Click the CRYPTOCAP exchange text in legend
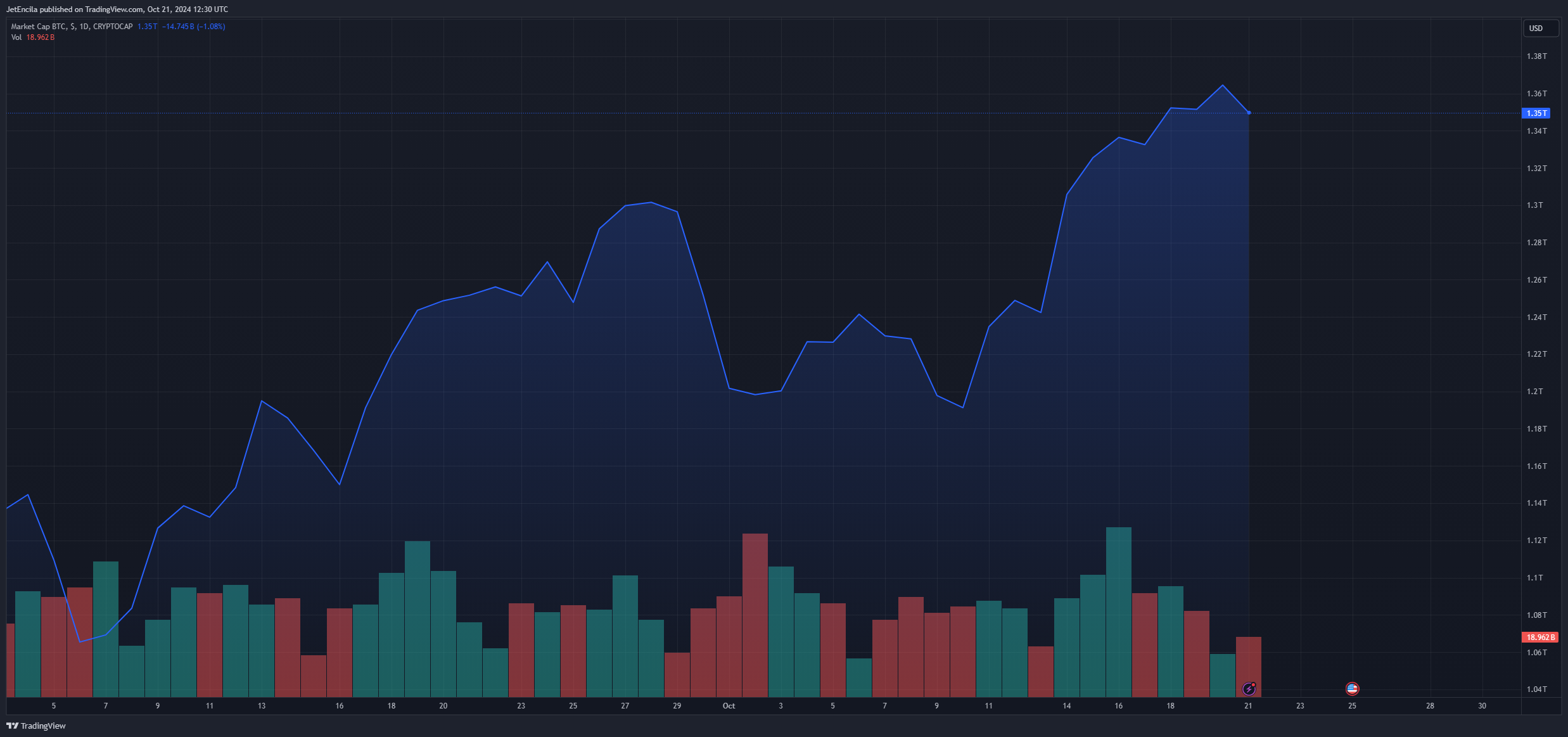The height and width of the screenshot is (737, 1568). 113,27
